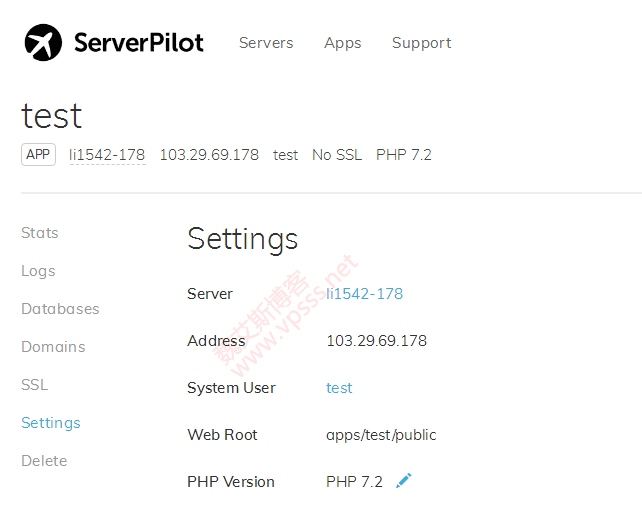
Task: Open the SSL sidebar section
Action: point(34,385)
